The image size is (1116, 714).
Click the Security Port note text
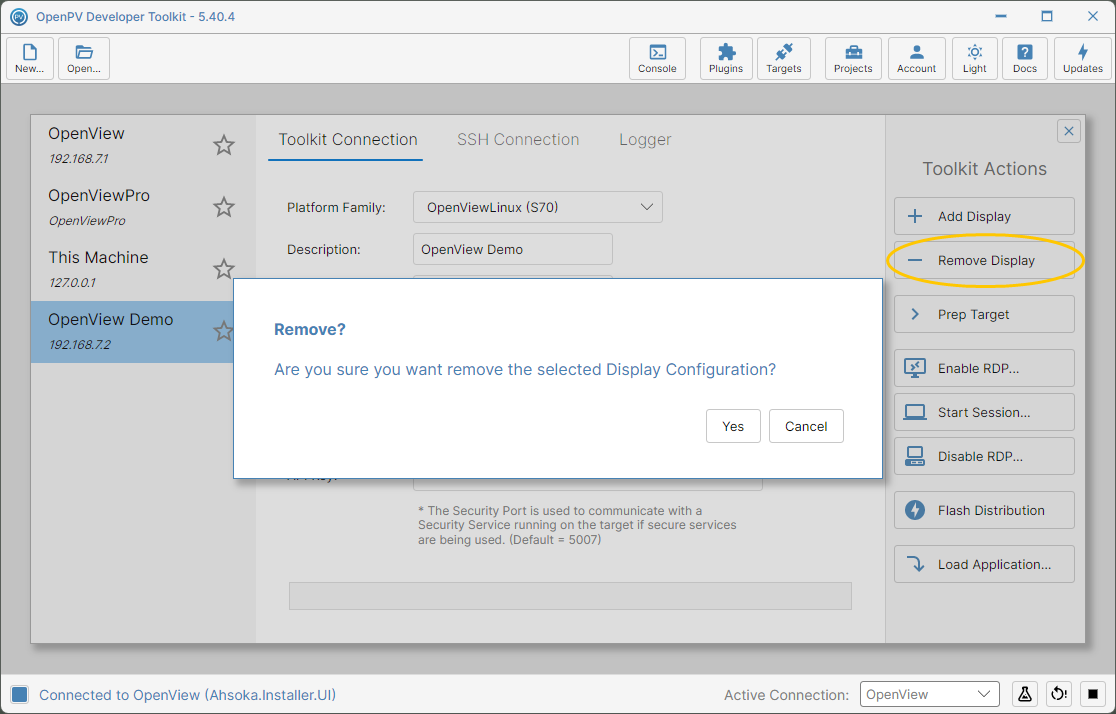pyautogui.click(x=577, y=525)
